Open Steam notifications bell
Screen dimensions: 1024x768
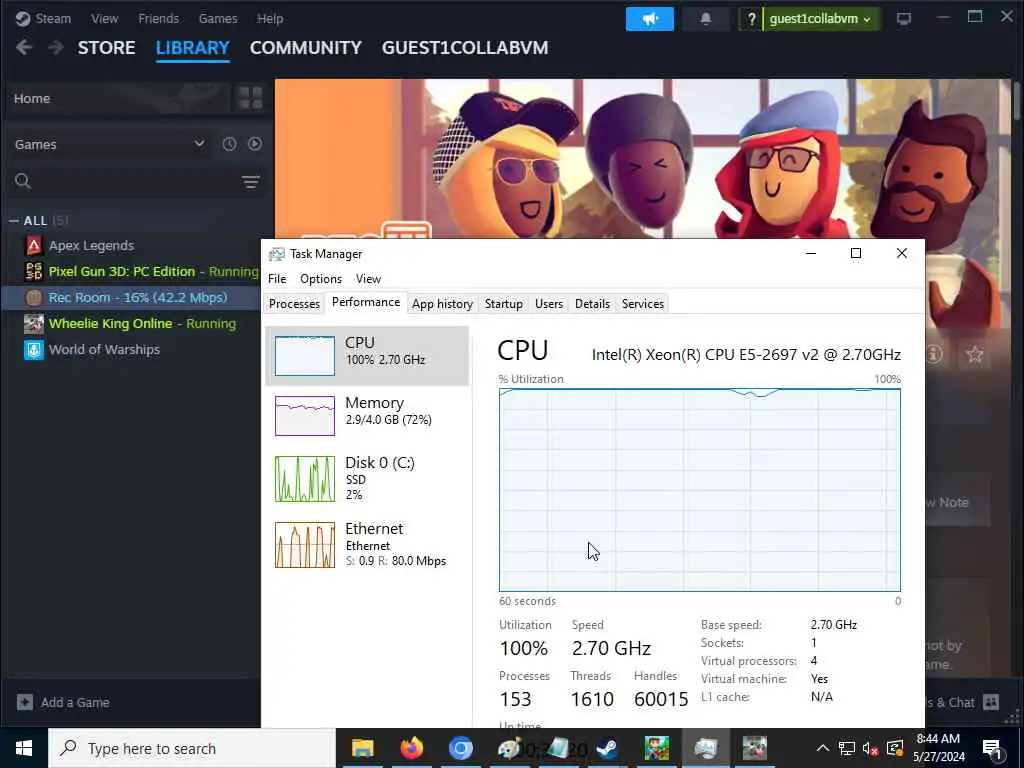pyautogui.click(x=705, y=19)
